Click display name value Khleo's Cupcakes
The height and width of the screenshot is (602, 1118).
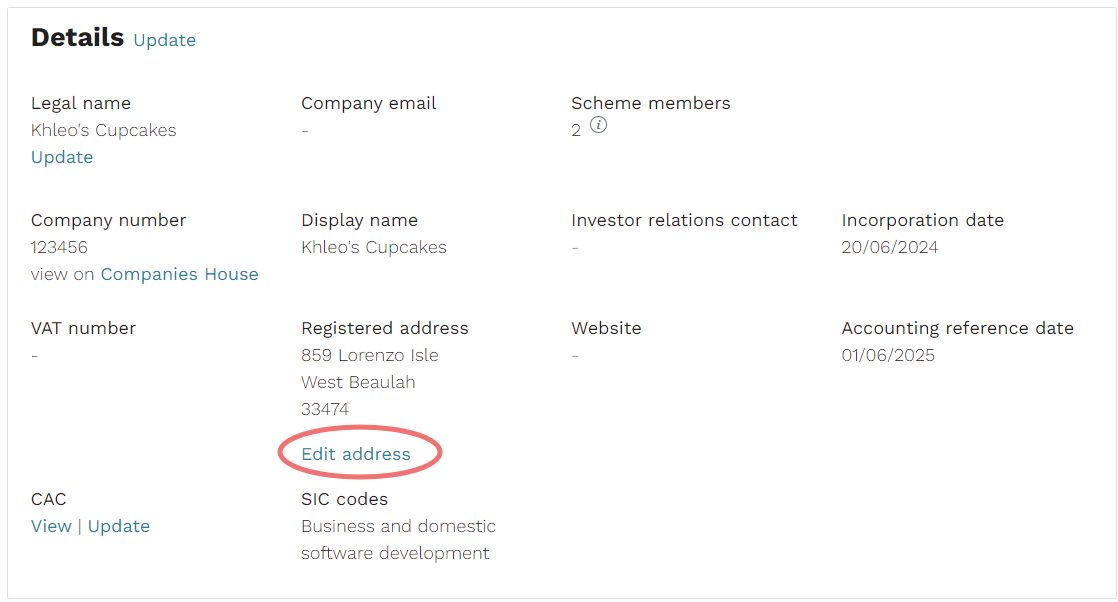click(374, 247)
